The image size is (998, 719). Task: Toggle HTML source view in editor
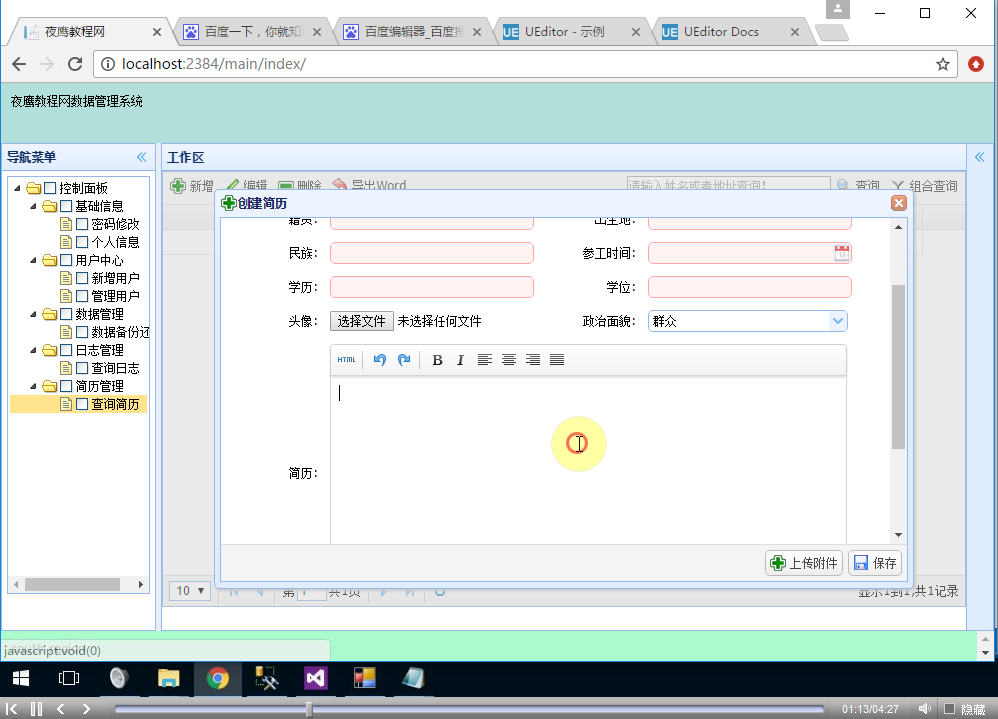(x=346, y=360)
